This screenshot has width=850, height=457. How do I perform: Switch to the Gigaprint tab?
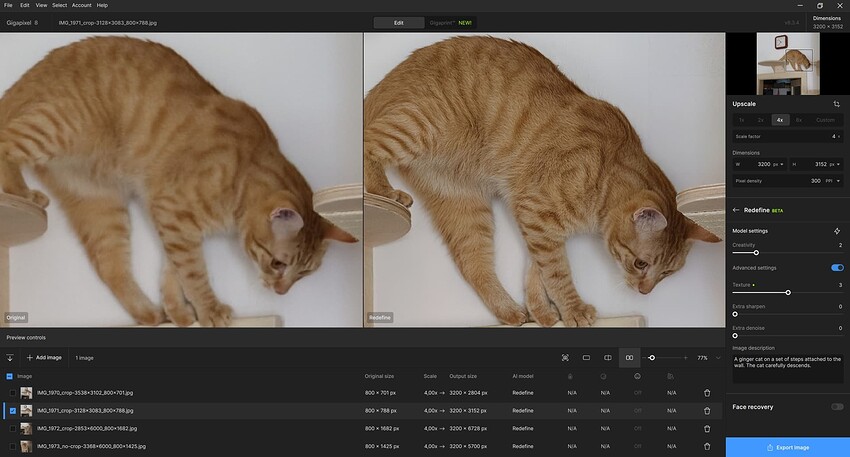click(x=450, y=23)
